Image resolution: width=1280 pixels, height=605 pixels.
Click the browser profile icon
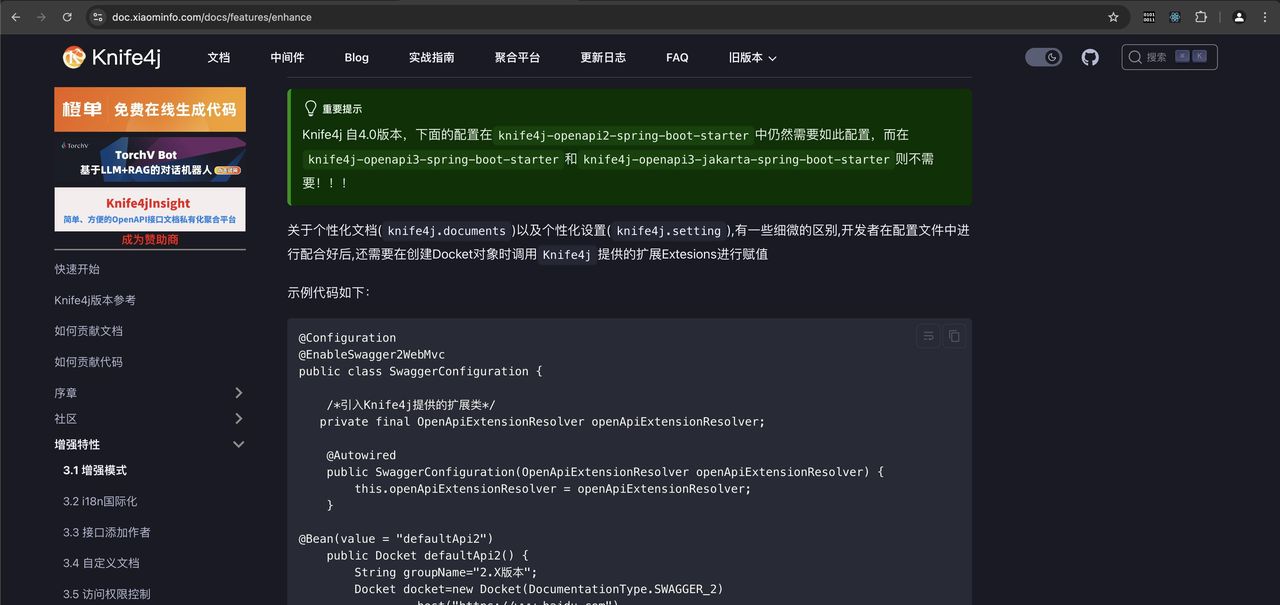(x=1237, y=17)
